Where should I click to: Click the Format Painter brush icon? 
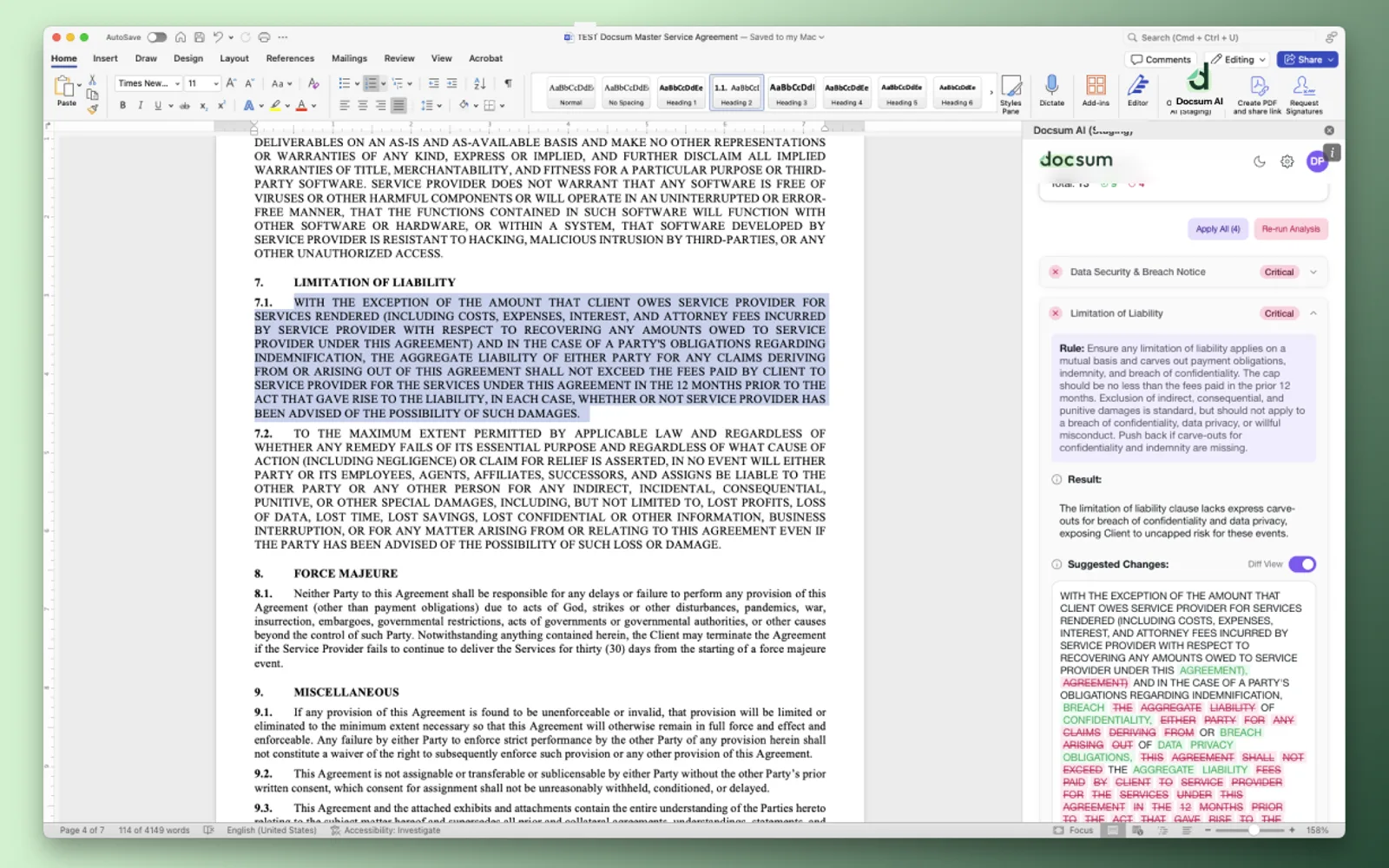(92, 108)
